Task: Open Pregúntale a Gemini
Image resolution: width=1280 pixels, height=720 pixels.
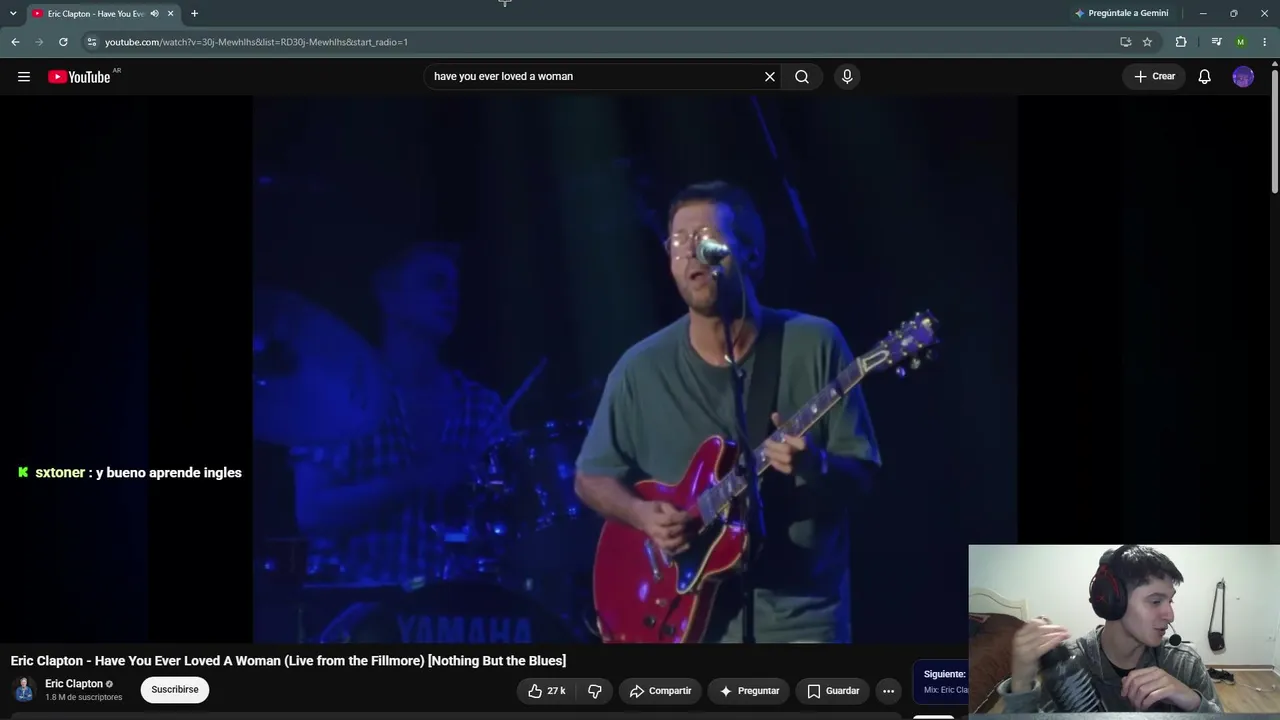Action: point(1121,14)
